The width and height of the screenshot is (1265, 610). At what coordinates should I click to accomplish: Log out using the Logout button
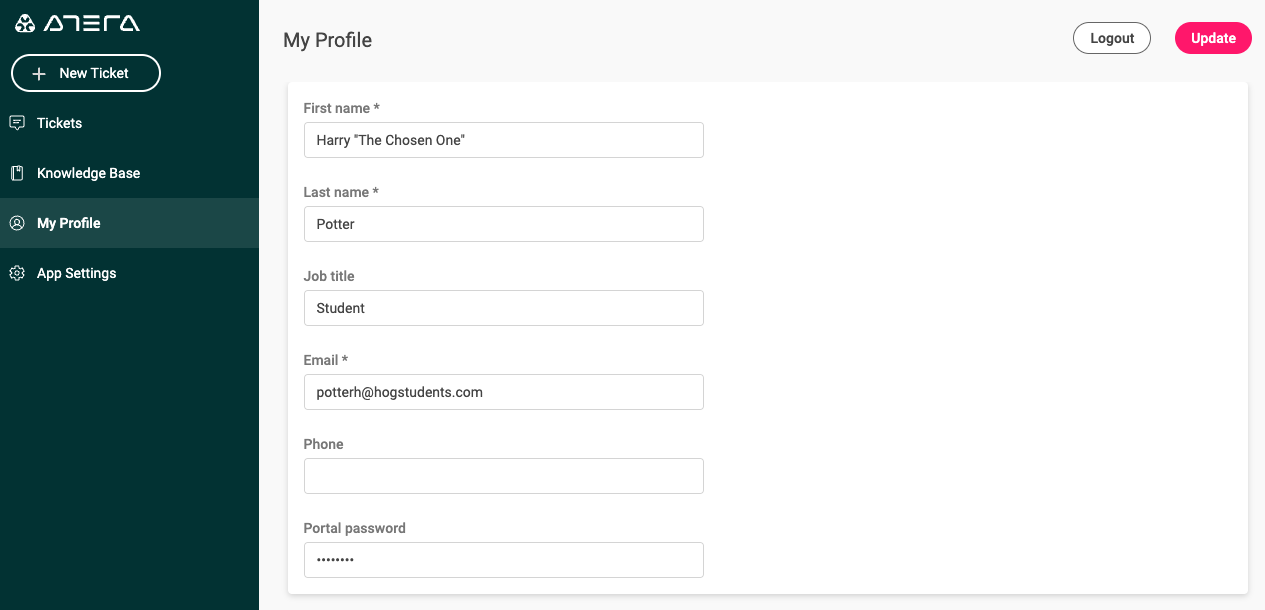click(1112, 38)
